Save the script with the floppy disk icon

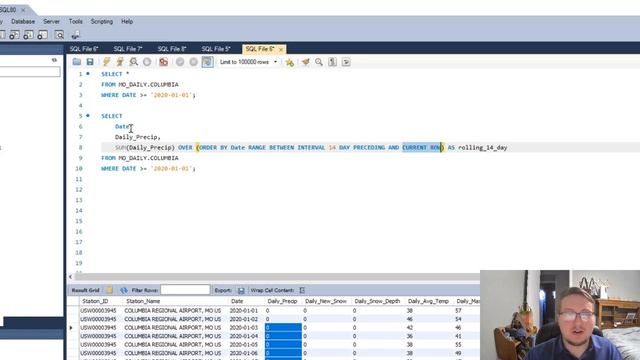pos(90,62)
